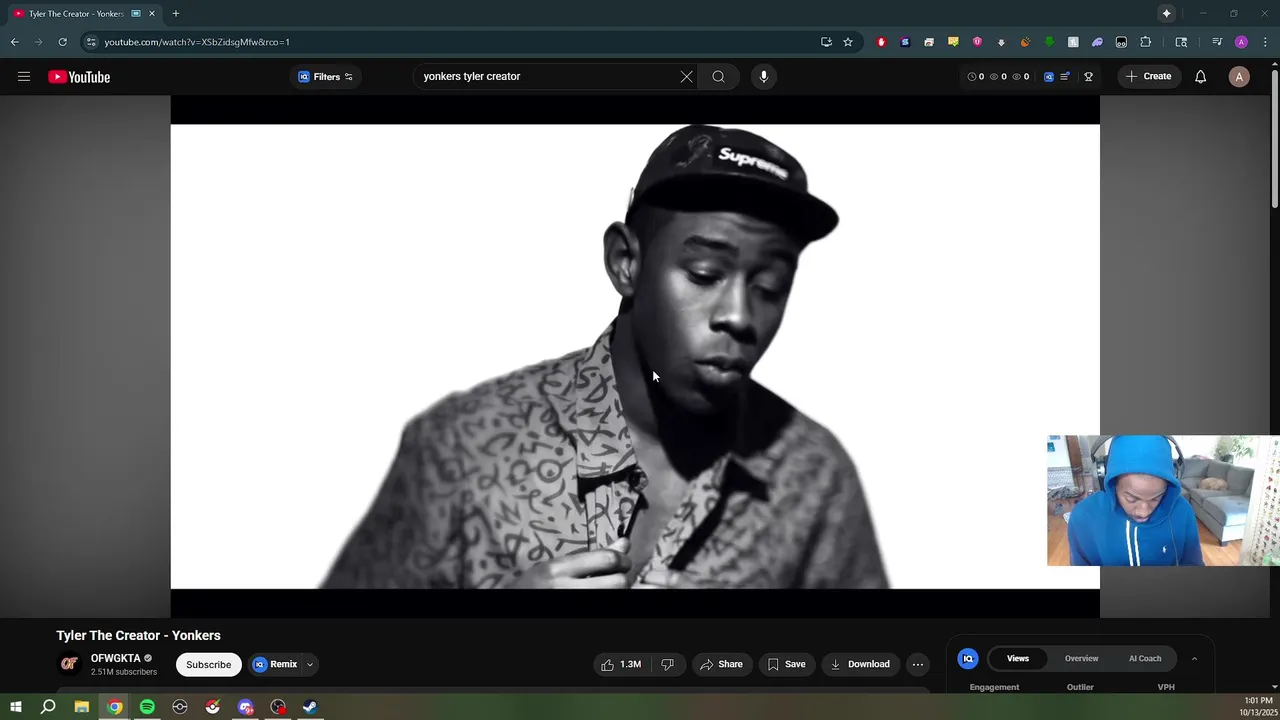Viewport: 1280px width, 720px height.
Task: Open the Chrome profile avatar A
Action: 1241,42
